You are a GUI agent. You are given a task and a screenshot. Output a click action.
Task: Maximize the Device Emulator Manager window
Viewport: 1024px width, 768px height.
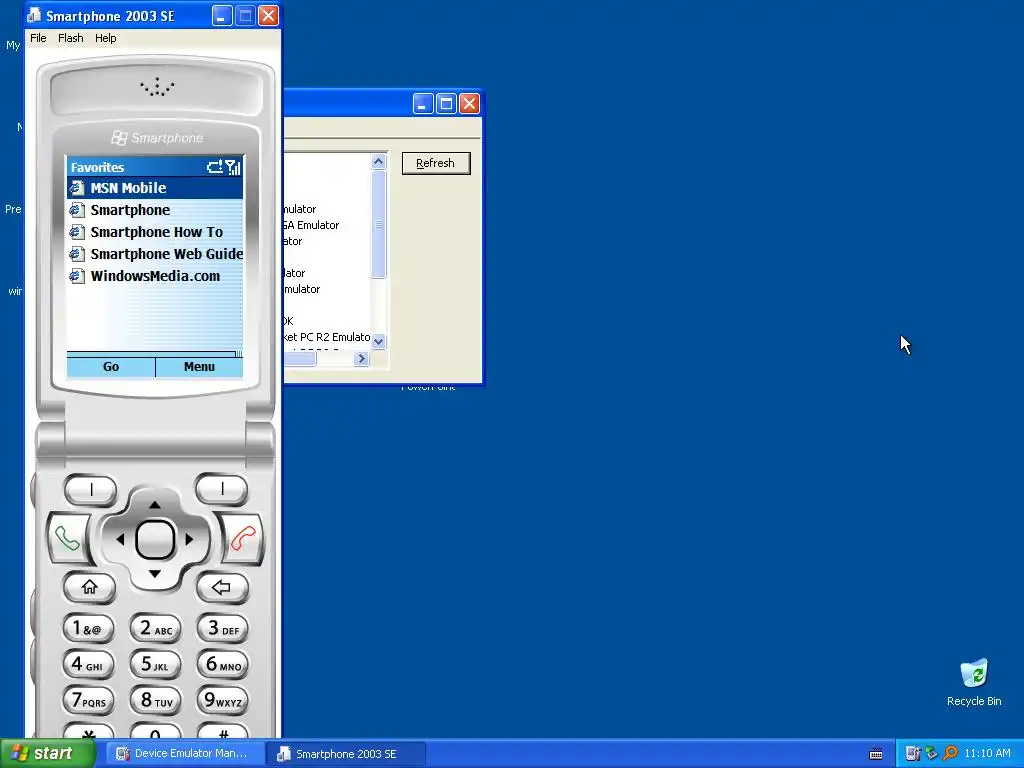(x=446, y=103)
